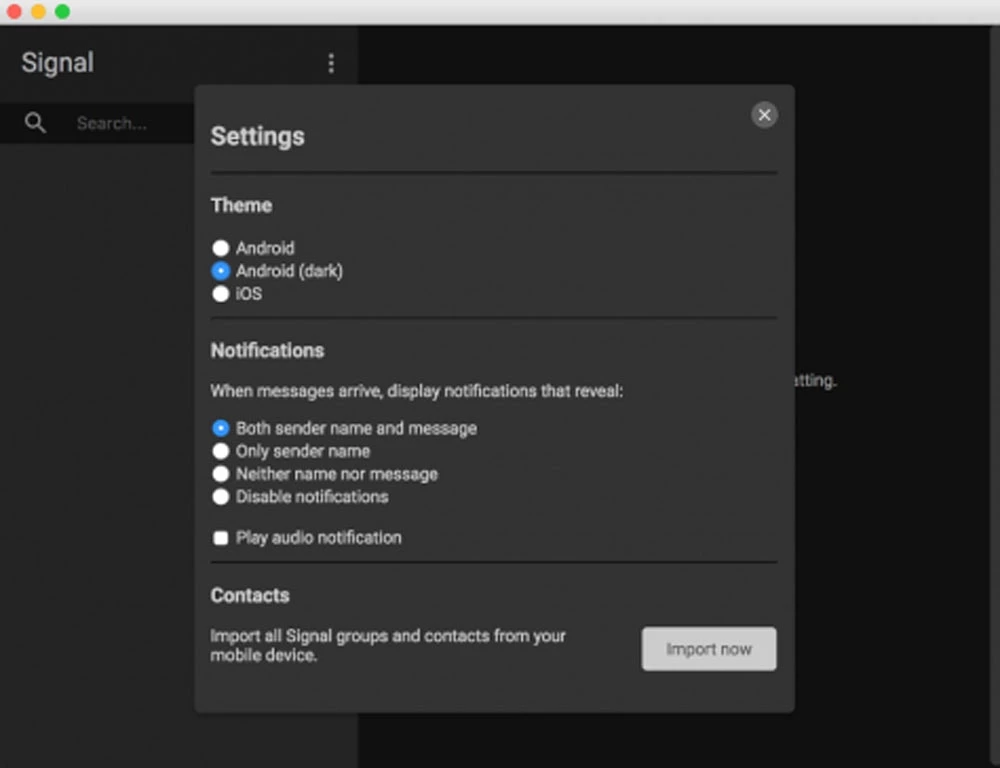Click the Signal title in the sidebar
The width and height of the screenshot is (1000, 768).
click(58, 62)
